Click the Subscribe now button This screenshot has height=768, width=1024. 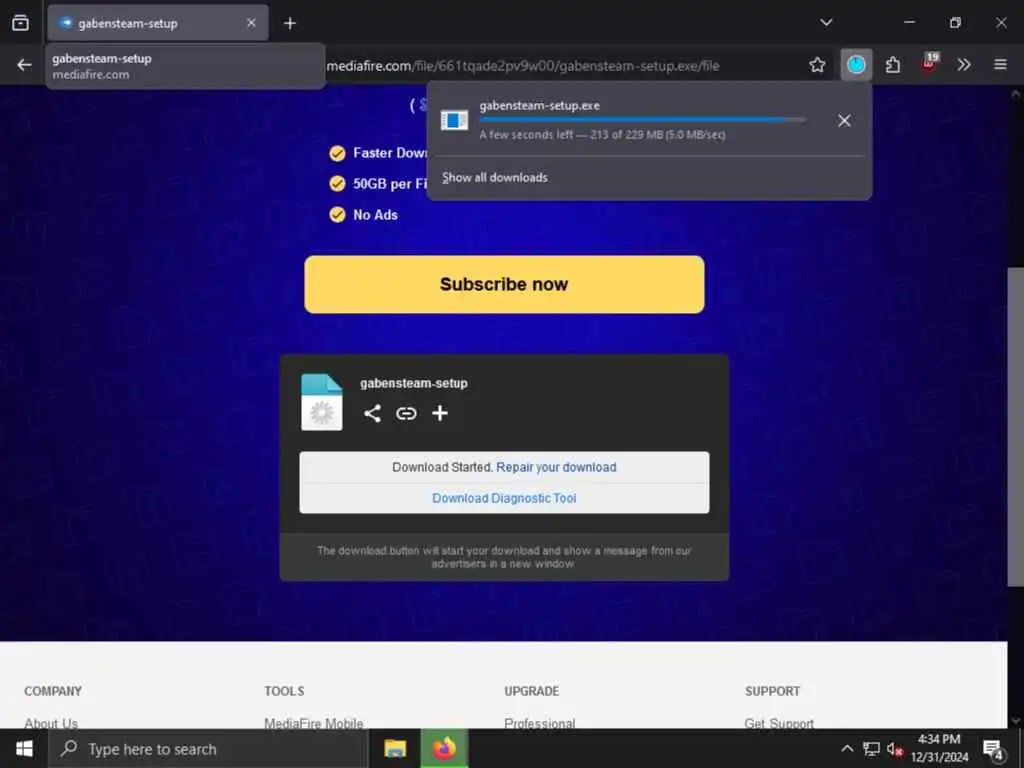point(504,285)
